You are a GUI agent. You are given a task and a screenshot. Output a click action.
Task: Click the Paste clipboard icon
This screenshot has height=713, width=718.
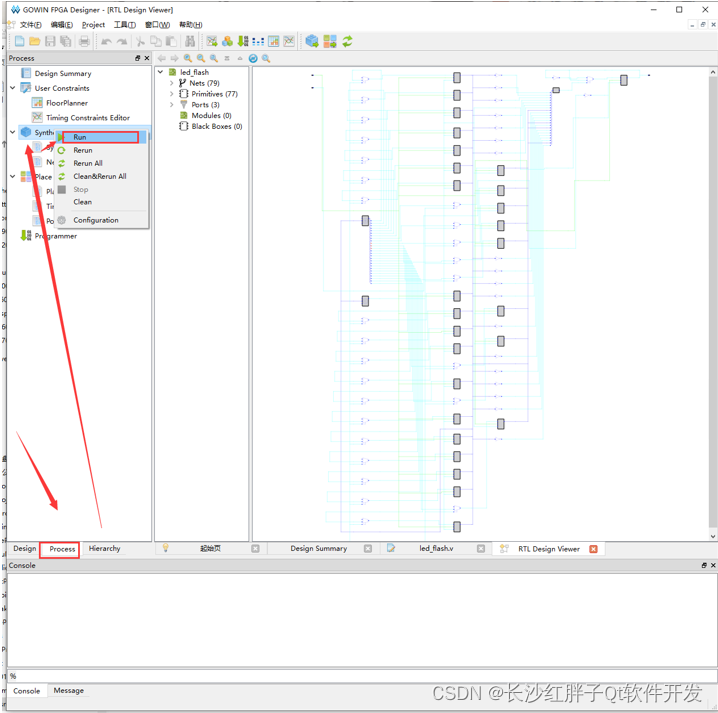(171, 41)
